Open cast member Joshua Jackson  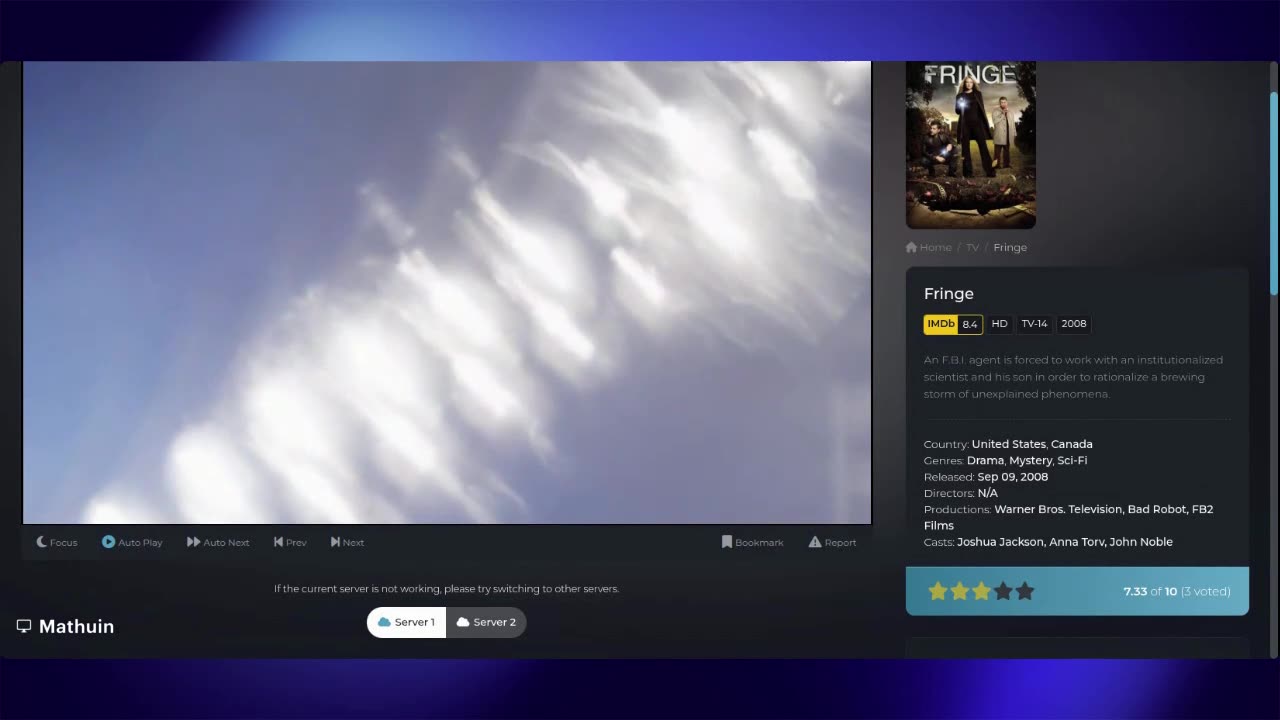point(1000,542)
